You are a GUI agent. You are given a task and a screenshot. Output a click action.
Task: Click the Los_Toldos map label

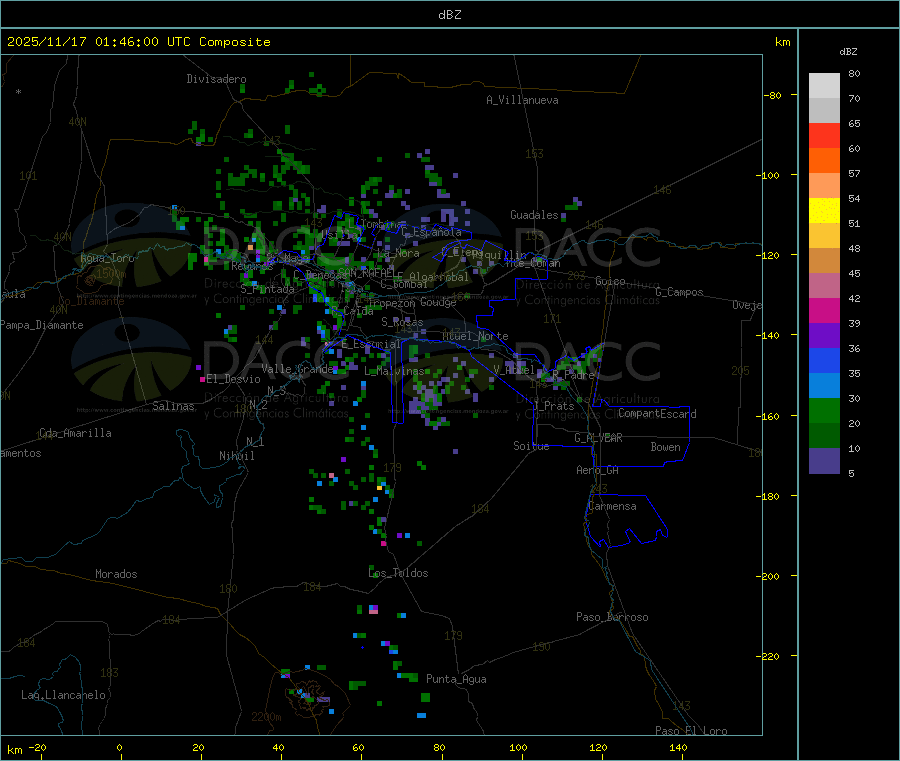point(398,573)
